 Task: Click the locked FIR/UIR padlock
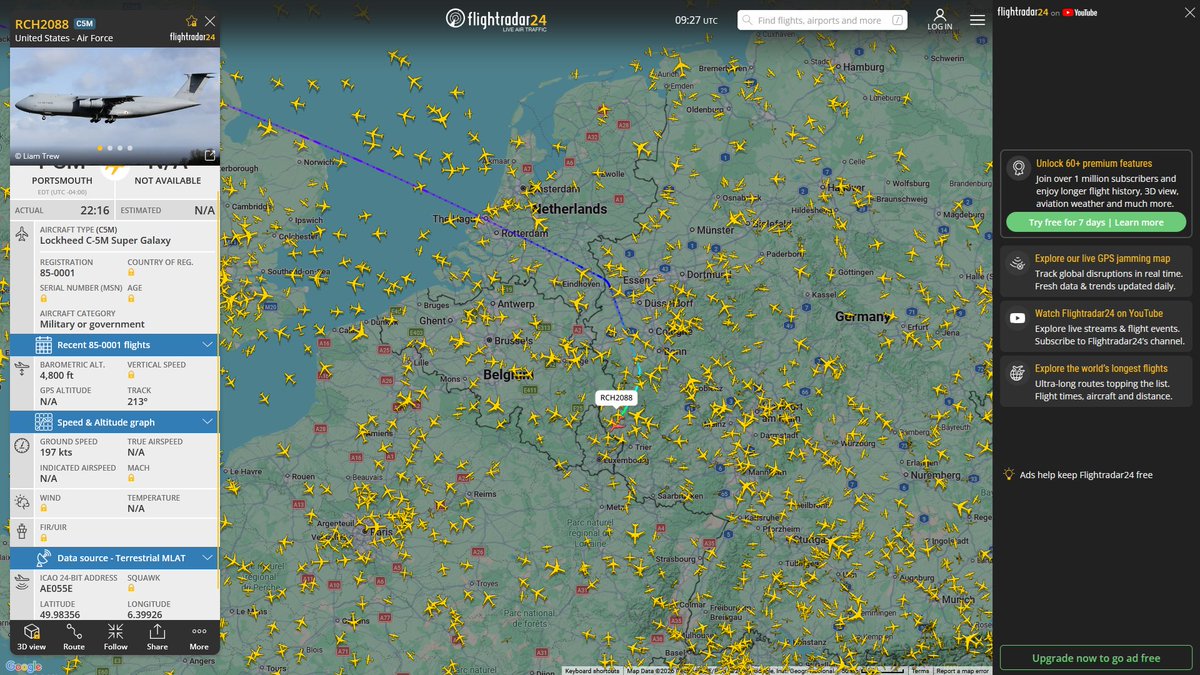click(x=44, y=538)
